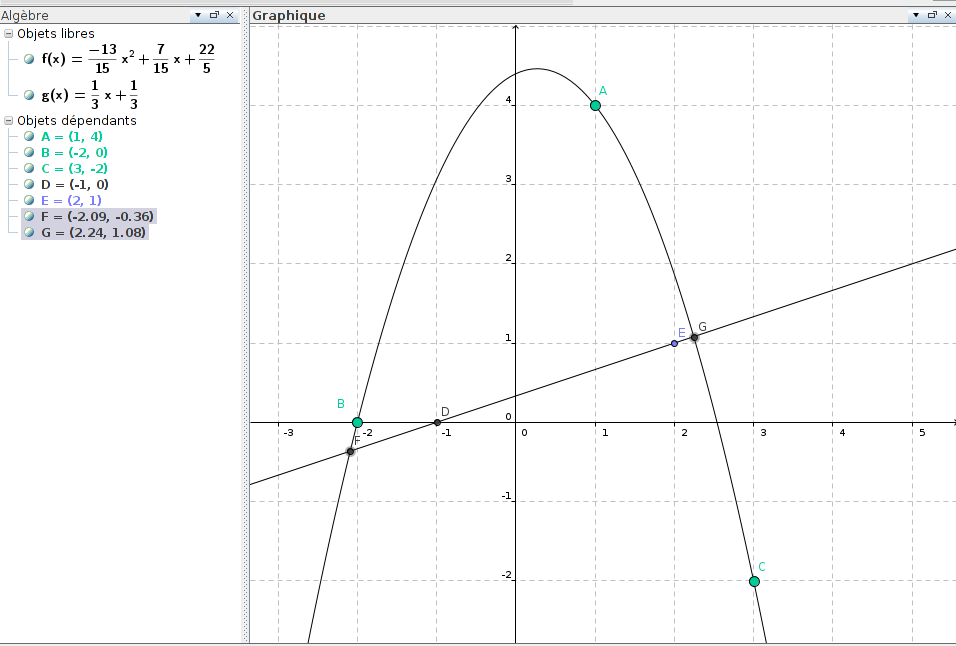This screenshot has height=646, width=956.
Task: Toggle visibility bullet of function g(x)
Action: point(30,96)
